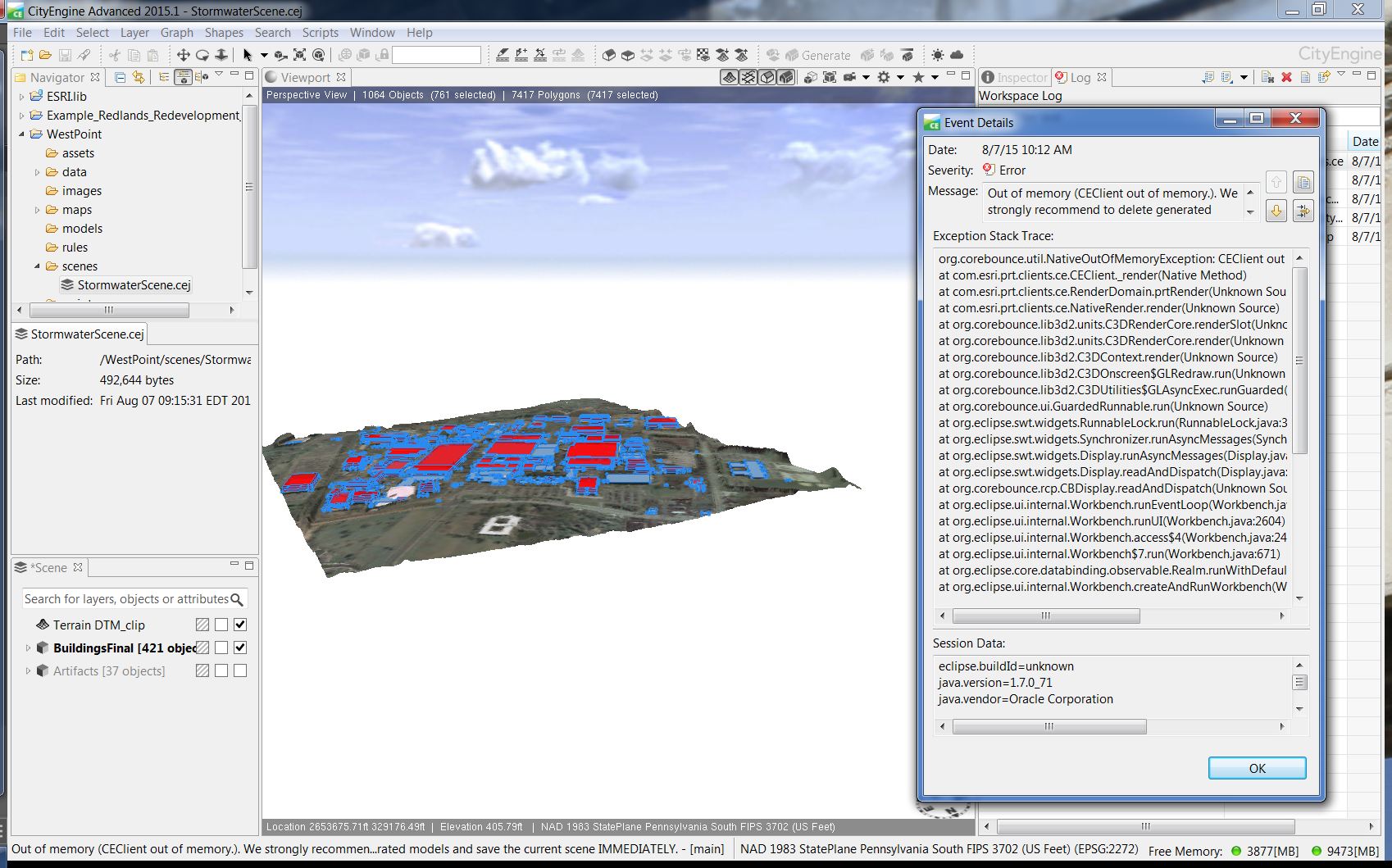Collapse the scenes folder

click(37, 266)
